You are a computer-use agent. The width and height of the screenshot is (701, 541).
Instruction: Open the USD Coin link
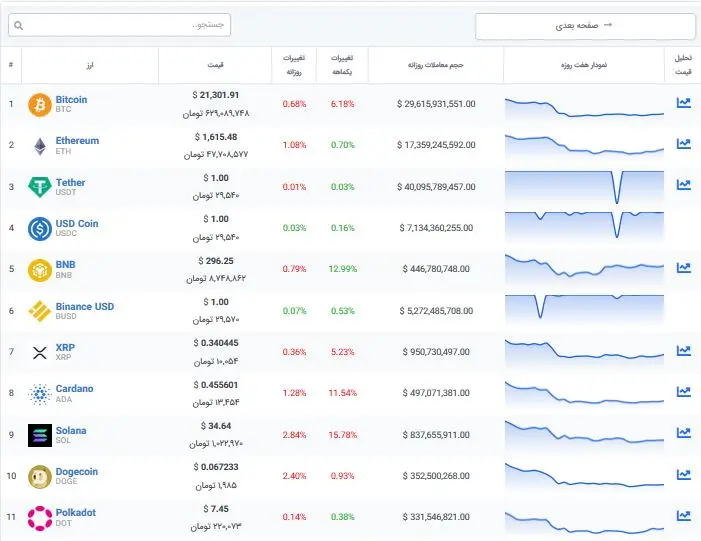click(x=77, y=224)
